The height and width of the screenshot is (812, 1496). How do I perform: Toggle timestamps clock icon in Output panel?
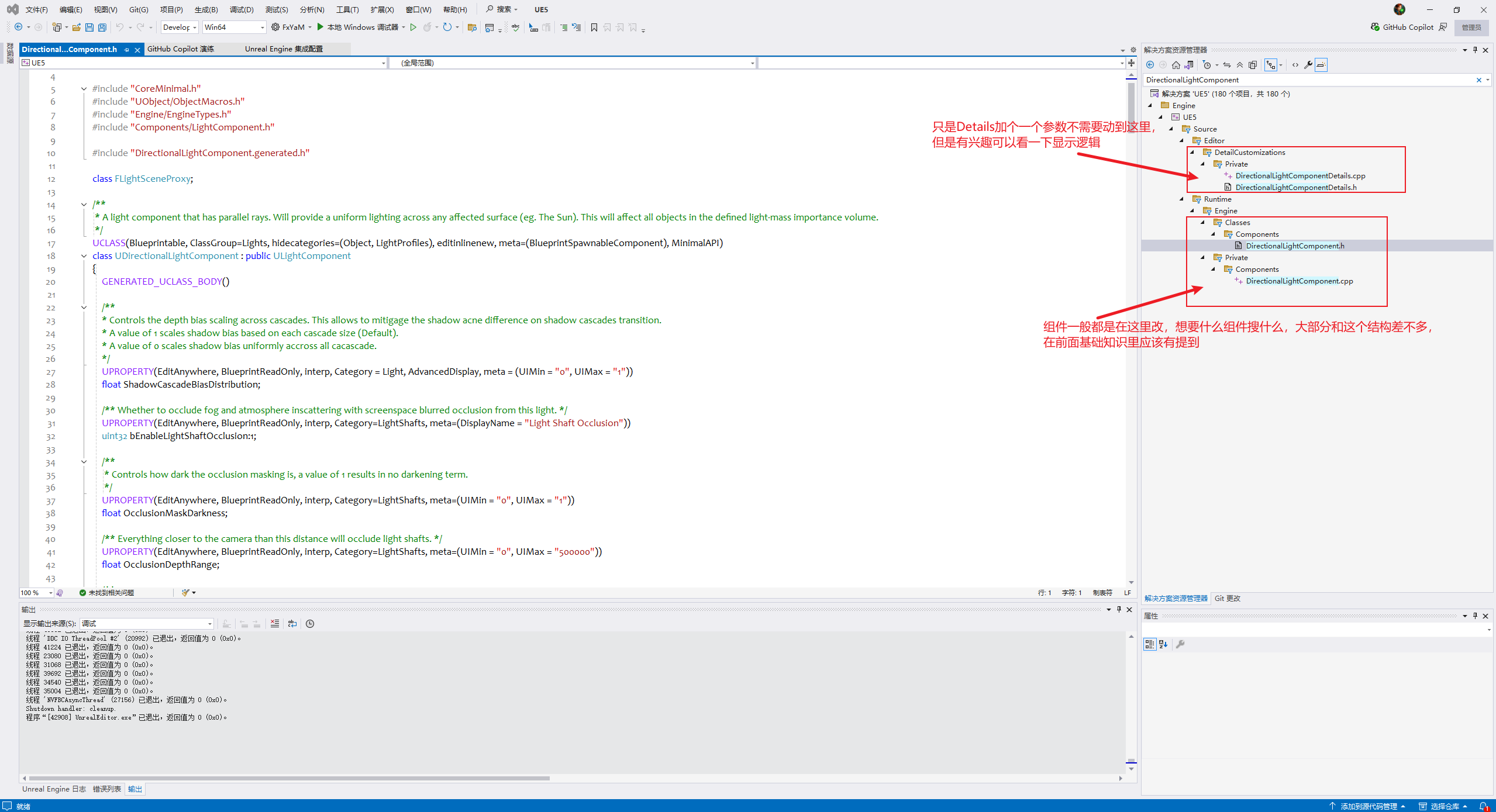[310, 624]
